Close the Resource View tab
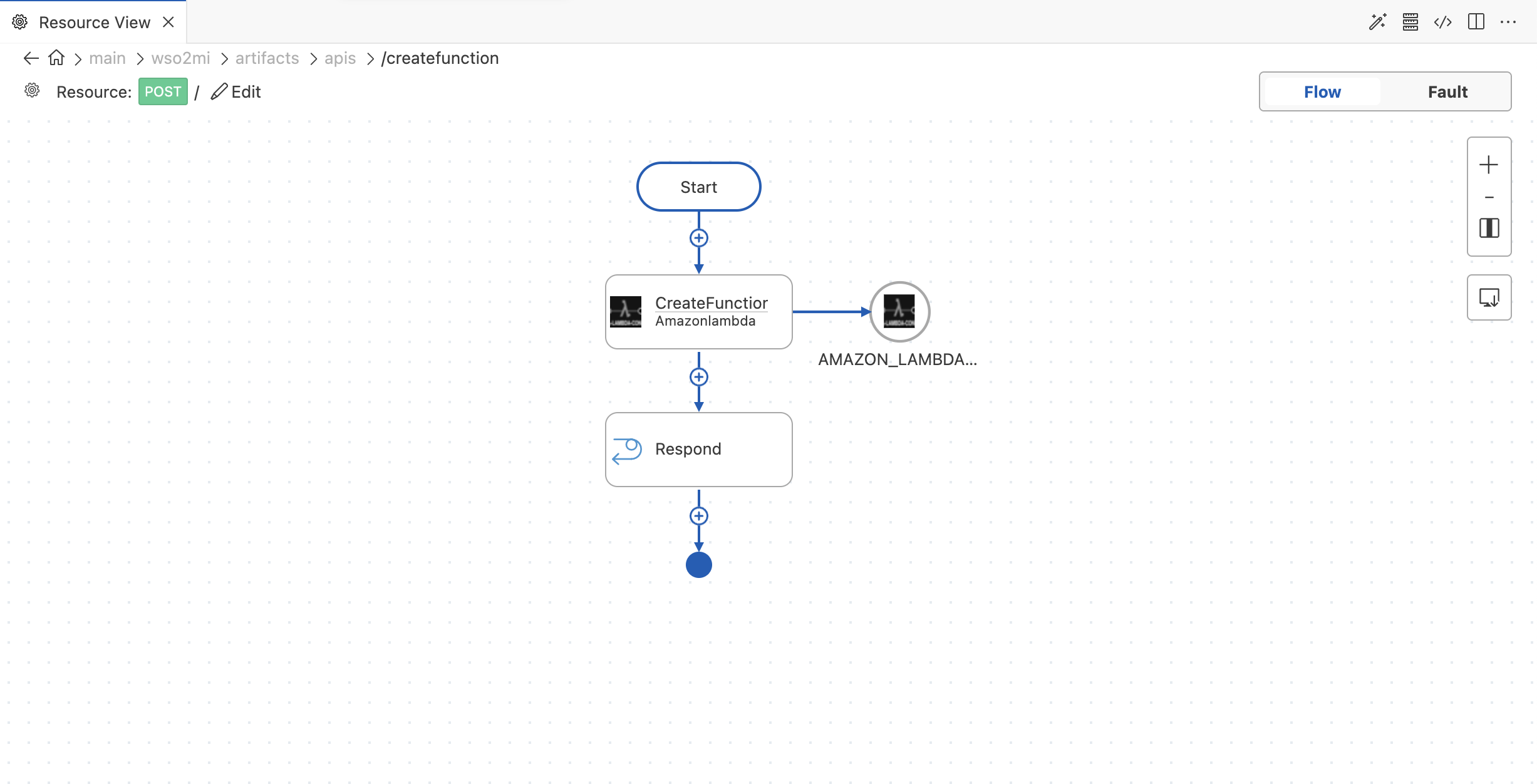Image resolution: width=1537 pixels, height=784 pixels. coord(168,22)
